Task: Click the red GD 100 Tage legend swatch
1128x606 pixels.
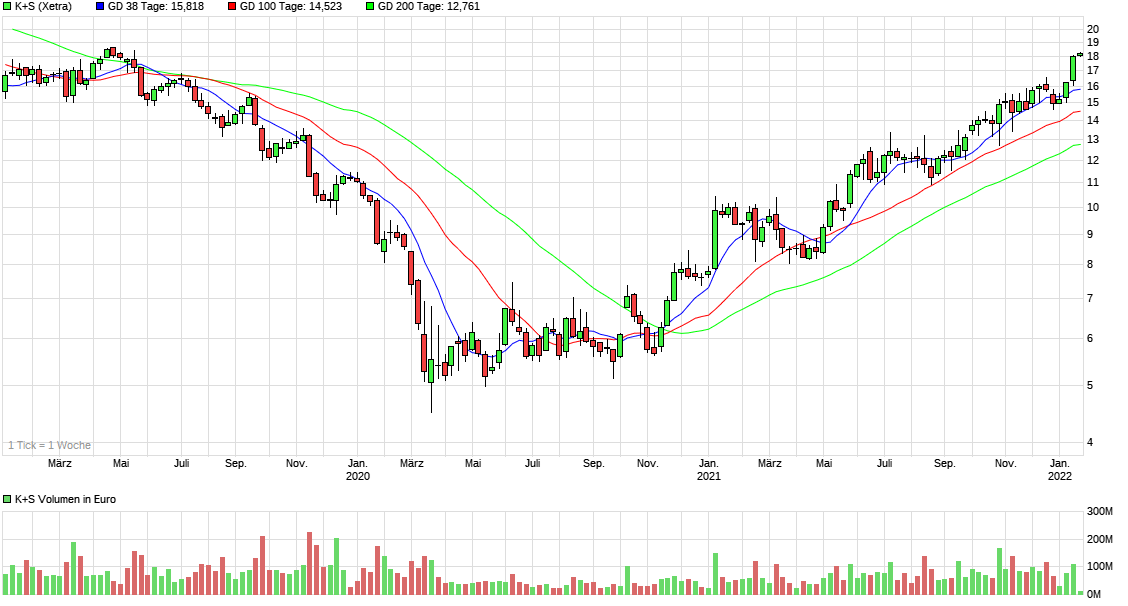Action: pyautogui.click(x=232, y=6)
